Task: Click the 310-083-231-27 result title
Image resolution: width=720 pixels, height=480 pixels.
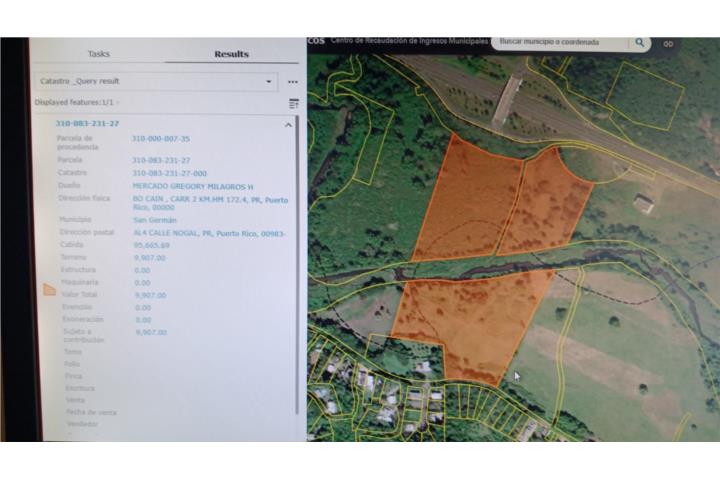Action: pyautogui.click(x=87, y=123)
